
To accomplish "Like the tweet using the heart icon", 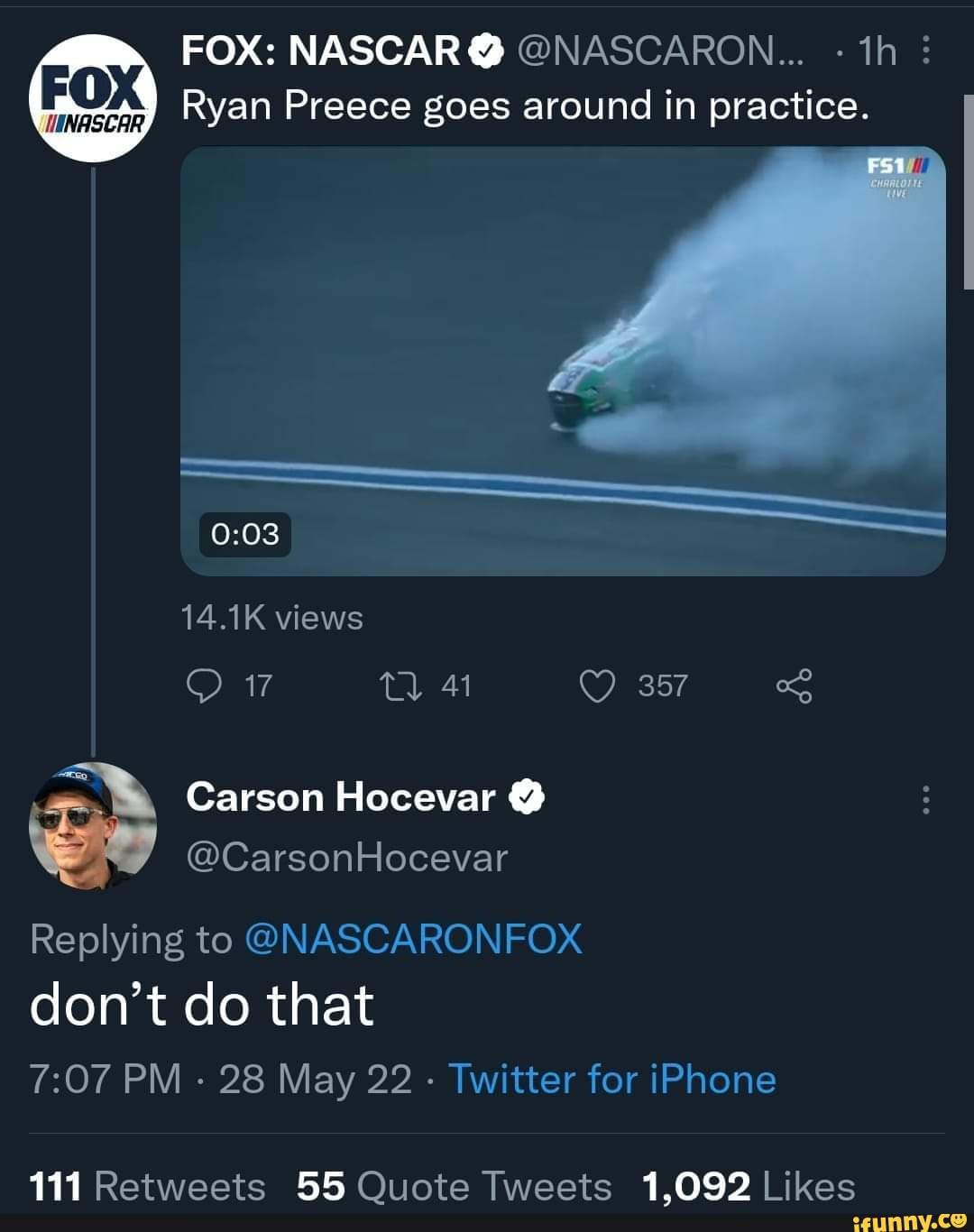I will coord(599,686).
